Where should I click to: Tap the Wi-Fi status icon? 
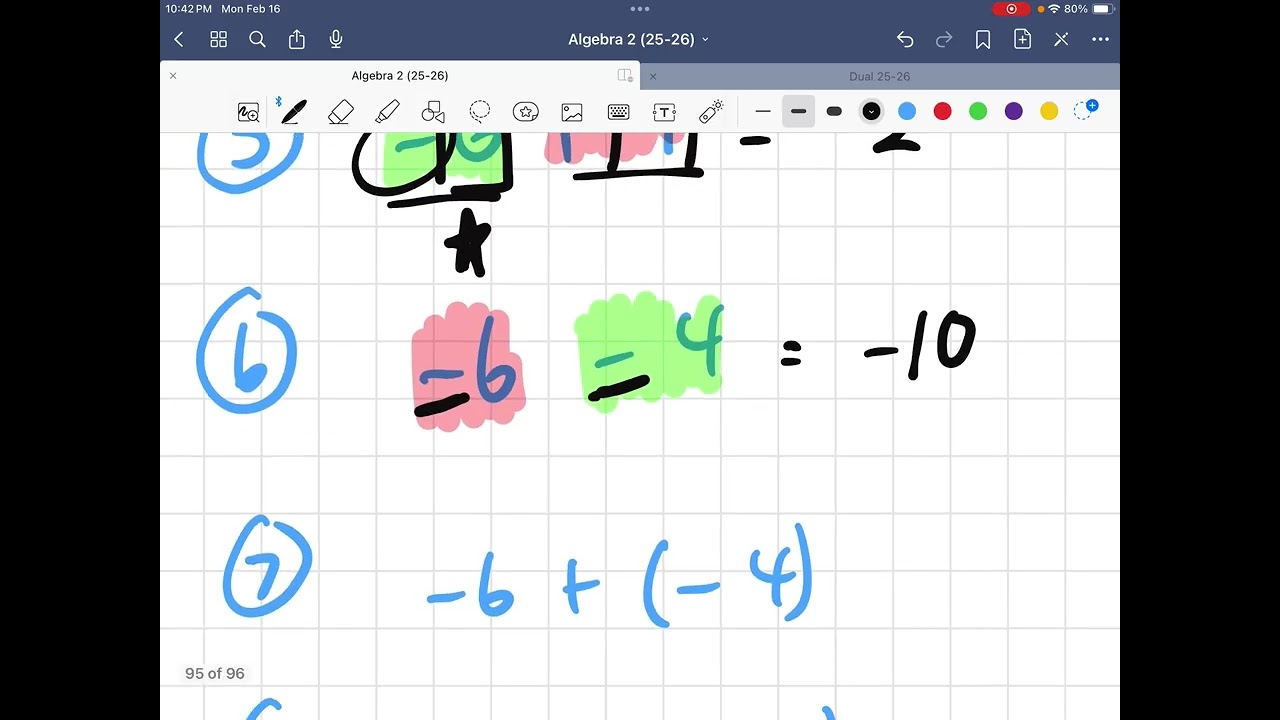point(1054,8)
